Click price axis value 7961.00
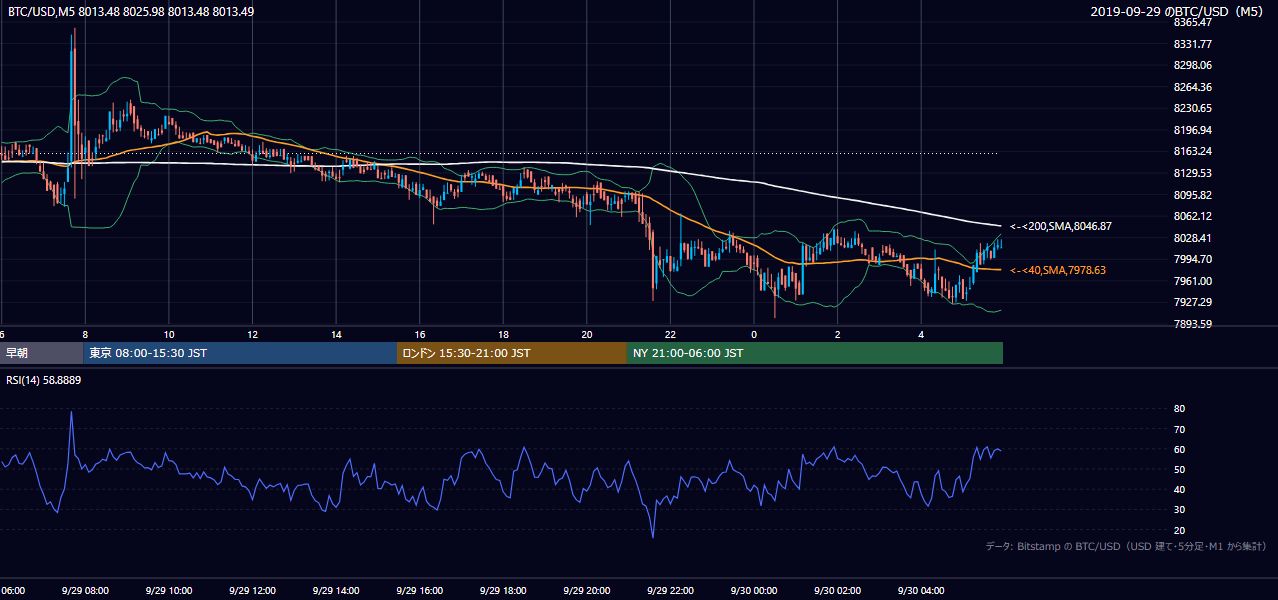 1193,281
